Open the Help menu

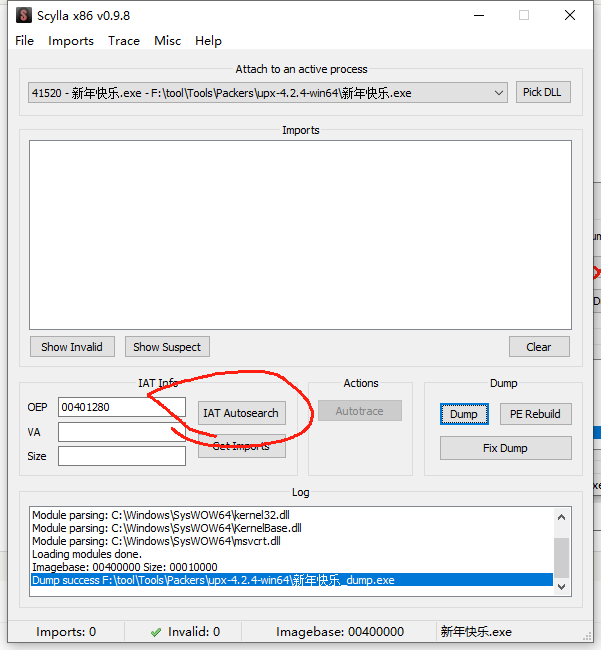(208, 41)
